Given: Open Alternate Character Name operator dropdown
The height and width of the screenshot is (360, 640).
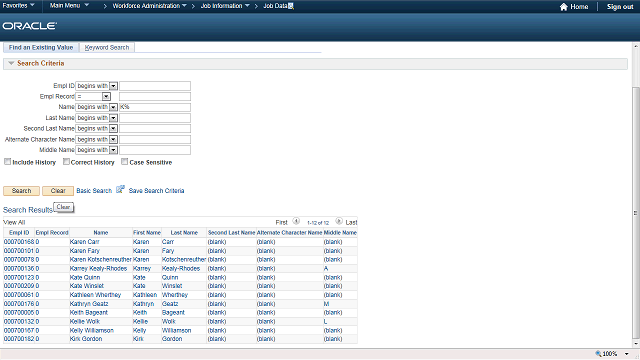Looking at the screenshot, I should pyautogui.click(x=113, y=140).
